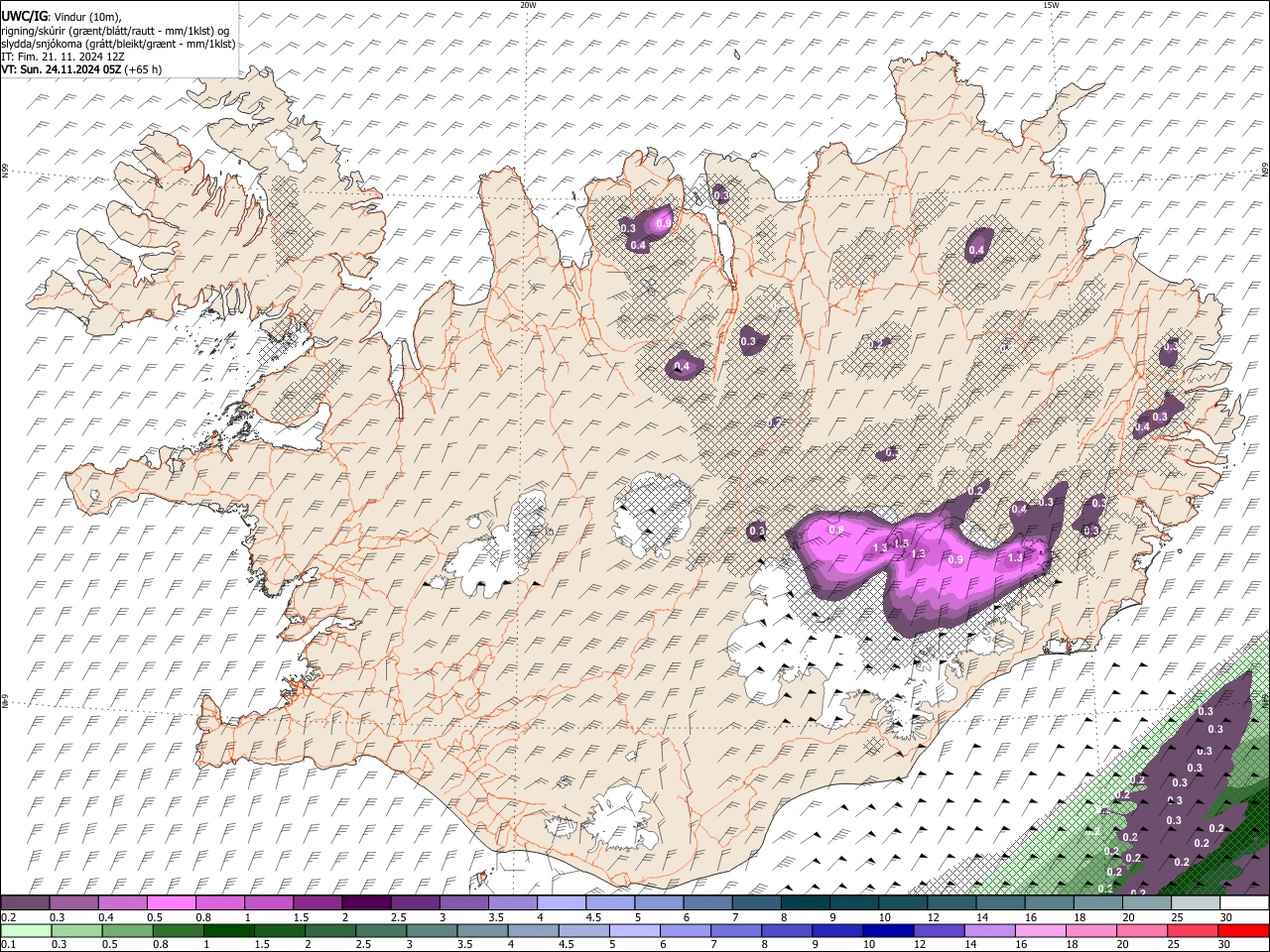This screenshot has height=952, width=1270.
Task: Click the 'IT: Fim. 21. 11. 2024 12Z' initial time line
Action: click(x=63, y=57)
